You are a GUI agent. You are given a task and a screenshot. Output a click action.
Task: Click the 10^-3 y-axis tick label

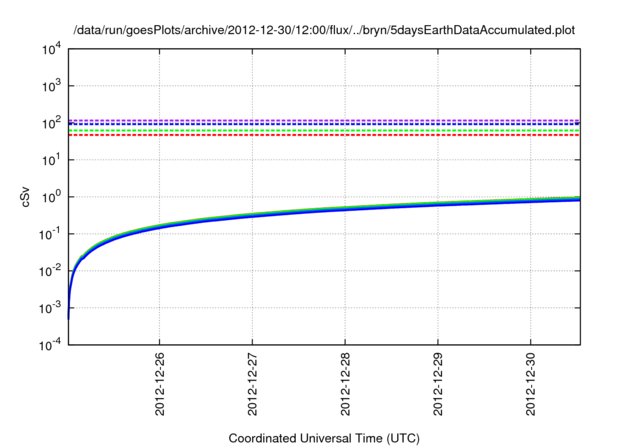tap(51, 308)
